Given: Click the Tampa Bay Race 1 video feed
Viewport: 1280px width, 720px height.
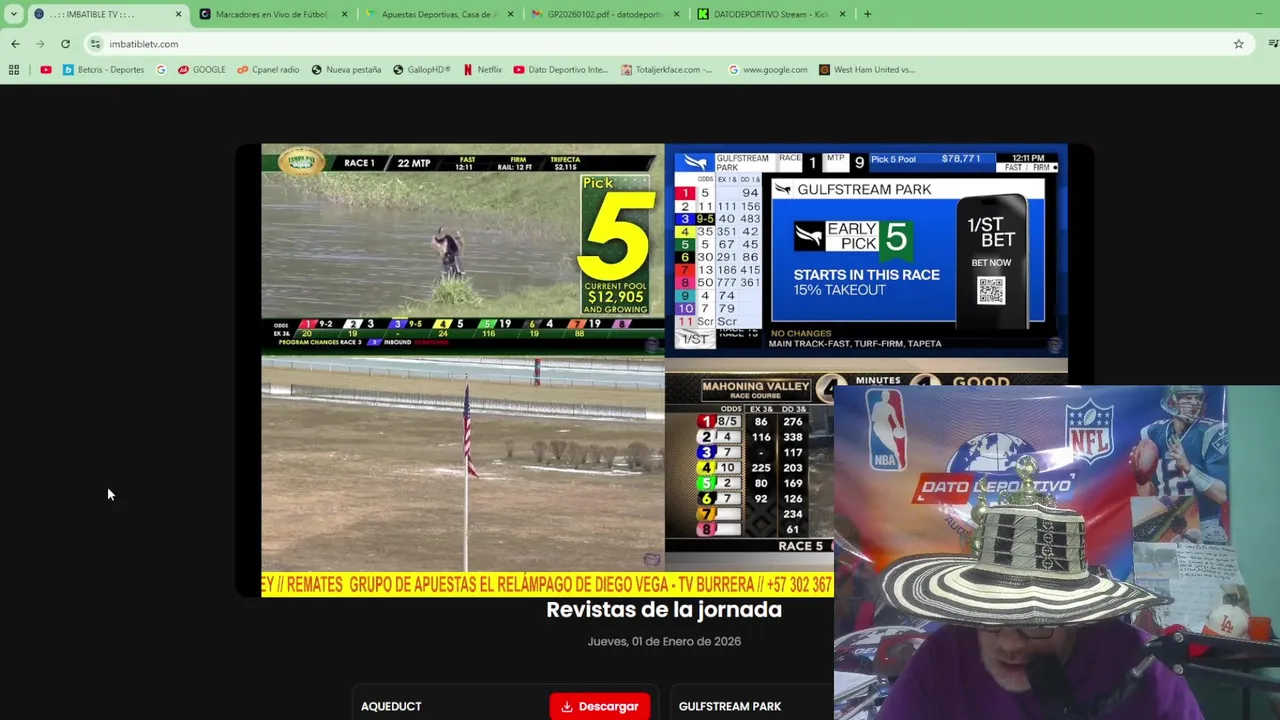Looking at the screenshot, I should (462, 248).
